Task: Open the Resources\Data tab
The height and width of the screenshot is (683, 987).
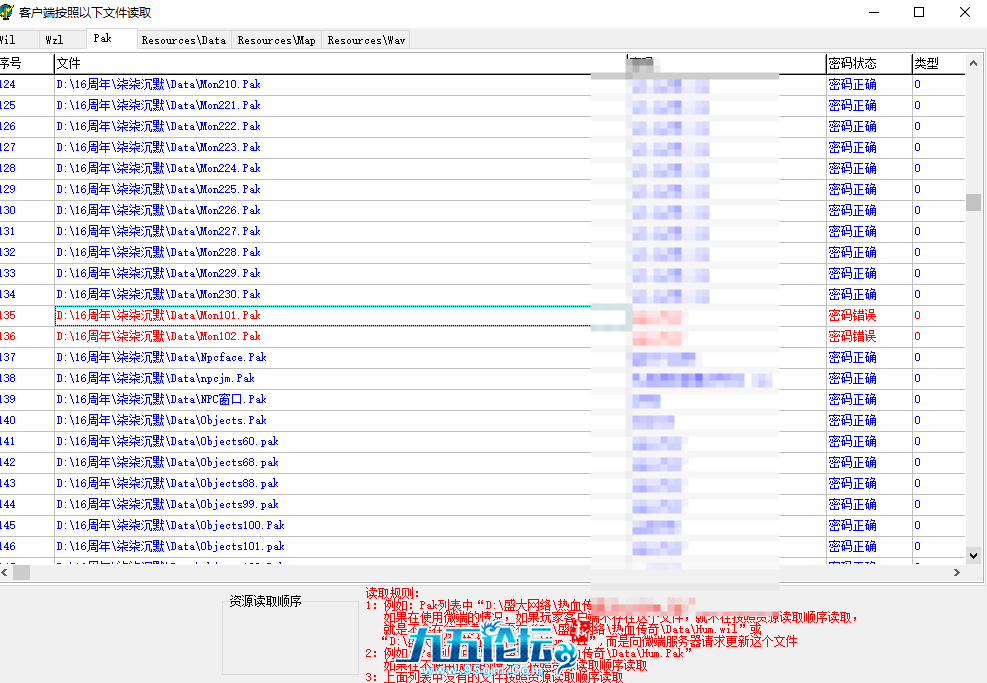Action: click(x=183, y=39)
